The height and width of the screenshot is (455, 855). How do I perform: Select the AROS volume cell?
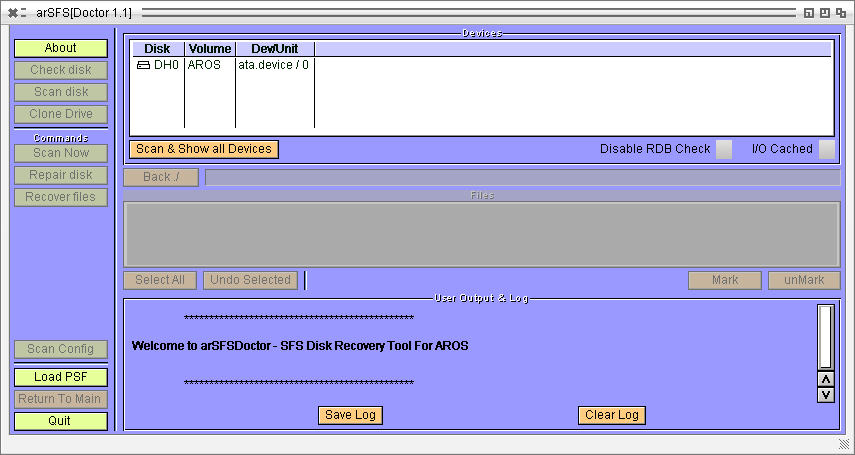click(204, 65)
